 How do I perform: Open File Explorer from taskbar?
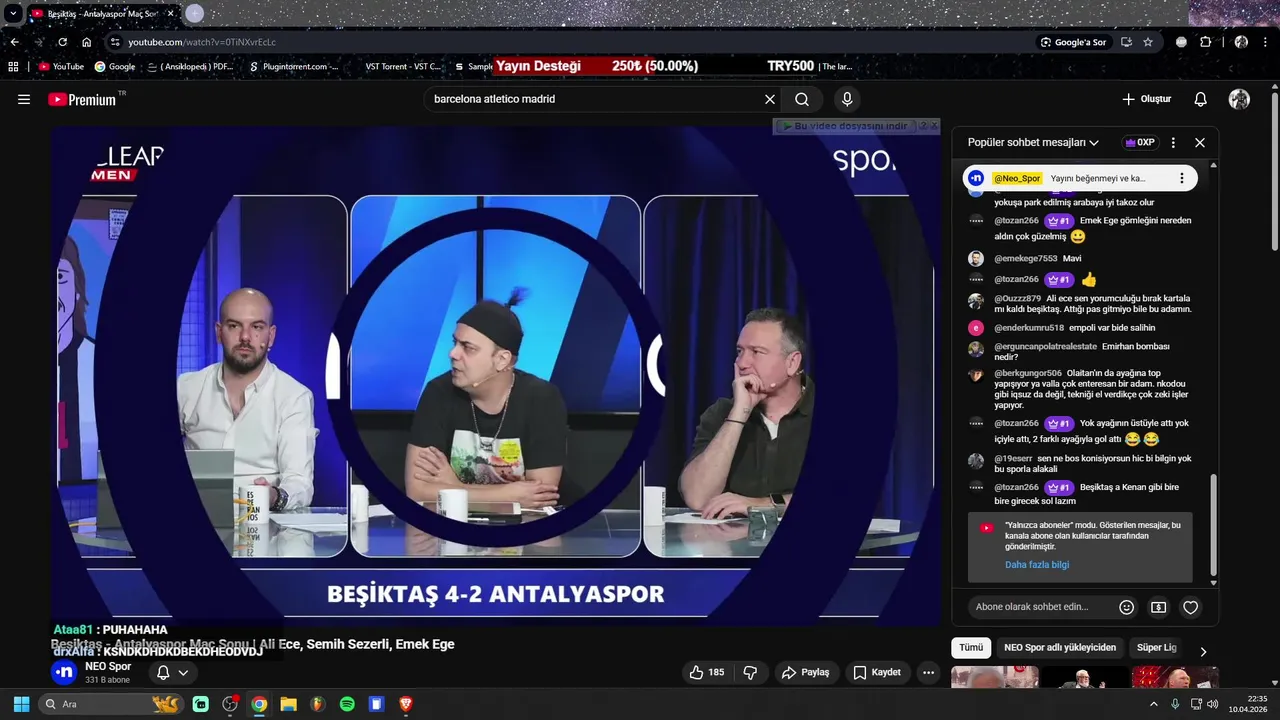[288, 704]
